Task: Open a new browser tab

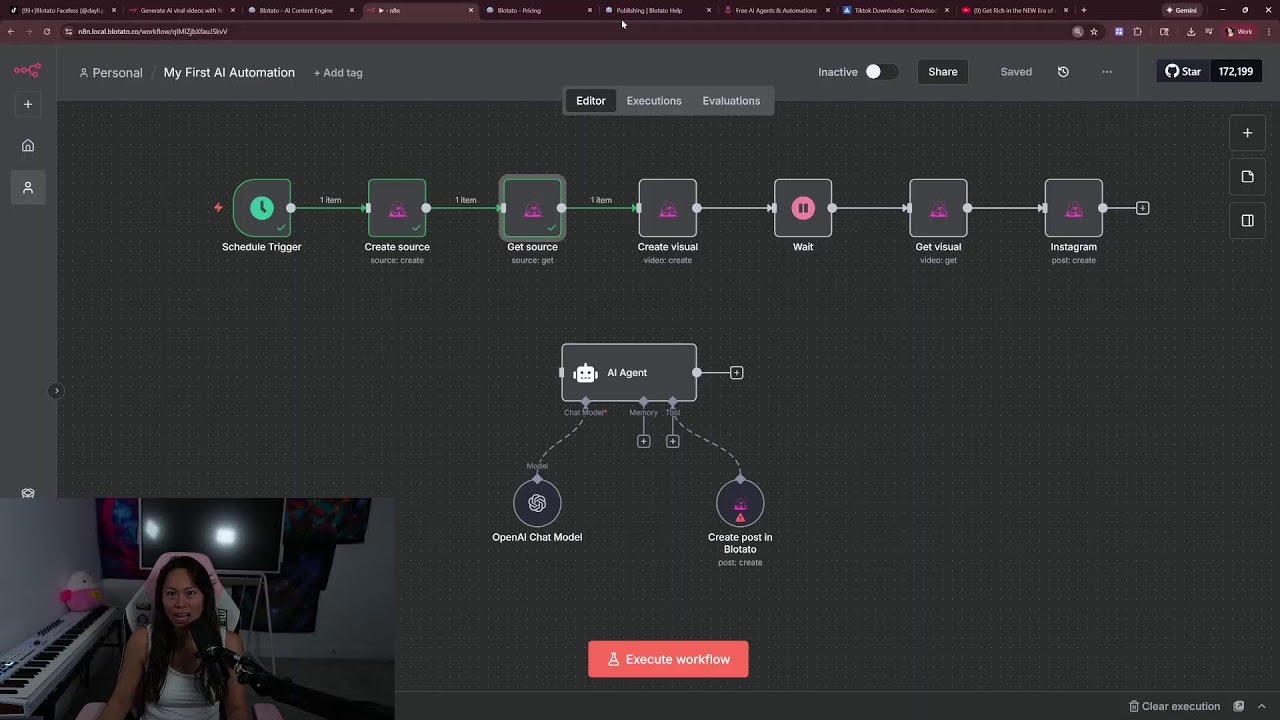Action: (1084, 10)
